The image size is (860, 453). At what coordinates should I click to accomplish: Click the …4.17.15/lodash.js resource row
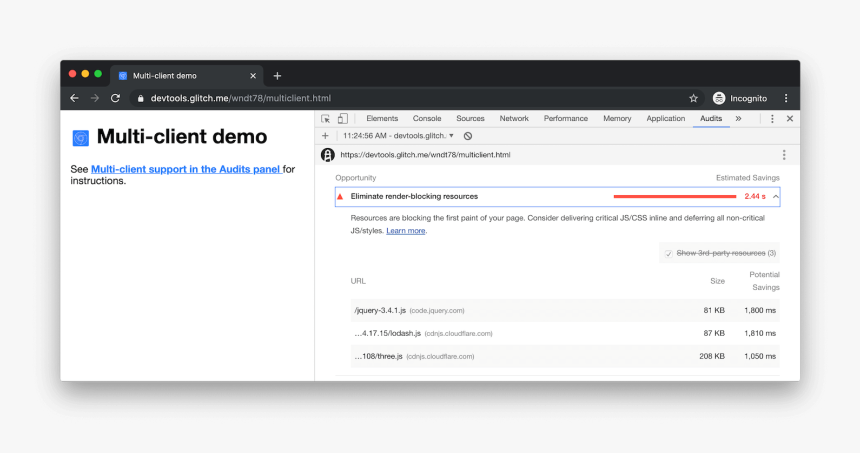[x=565, y=333]
